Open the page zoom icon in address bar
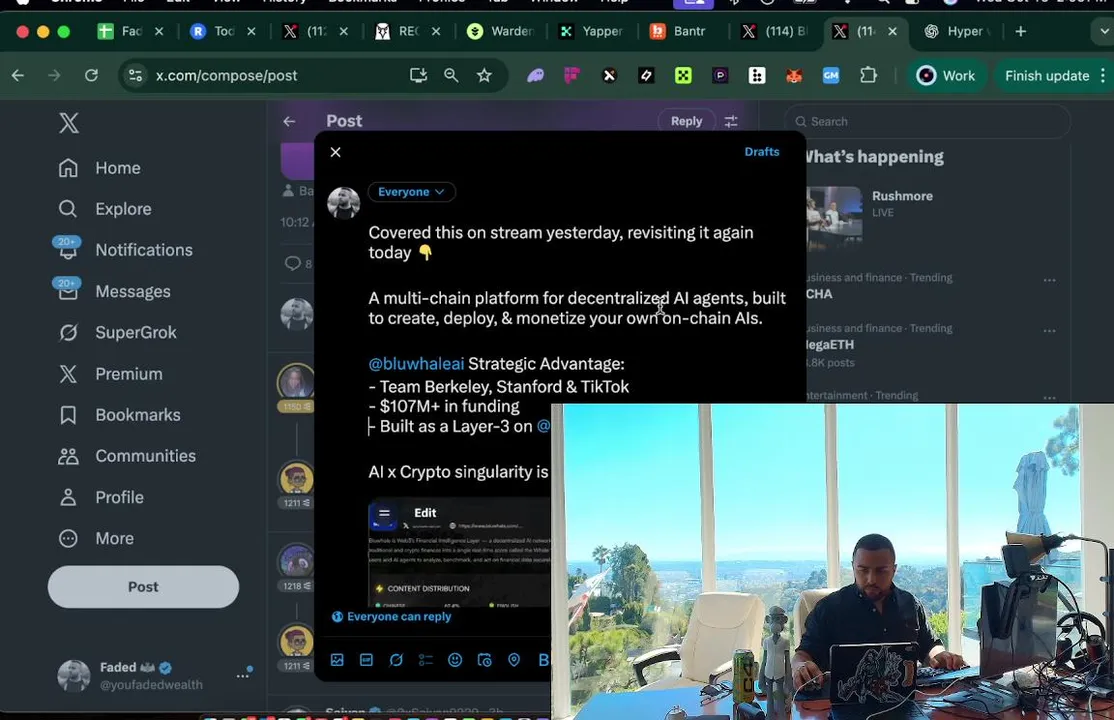 coord(451,75)
